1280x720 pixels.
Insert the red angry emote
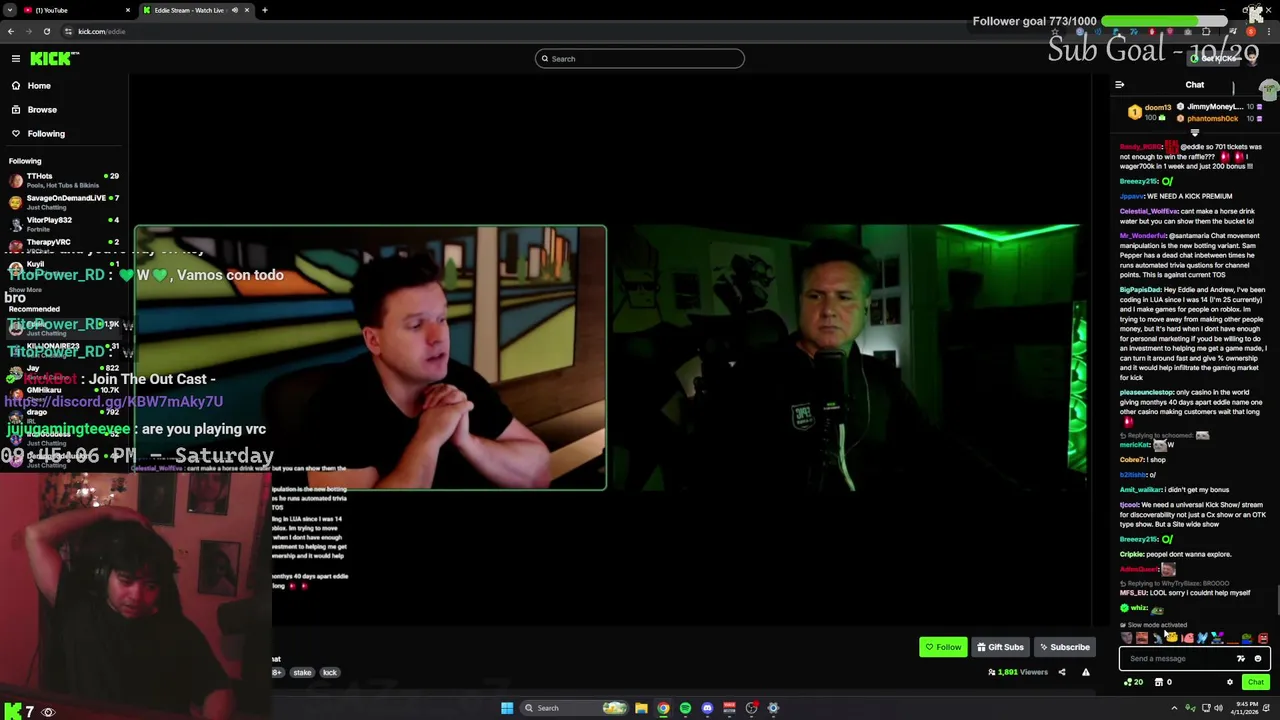click(x=1263, y=638)
